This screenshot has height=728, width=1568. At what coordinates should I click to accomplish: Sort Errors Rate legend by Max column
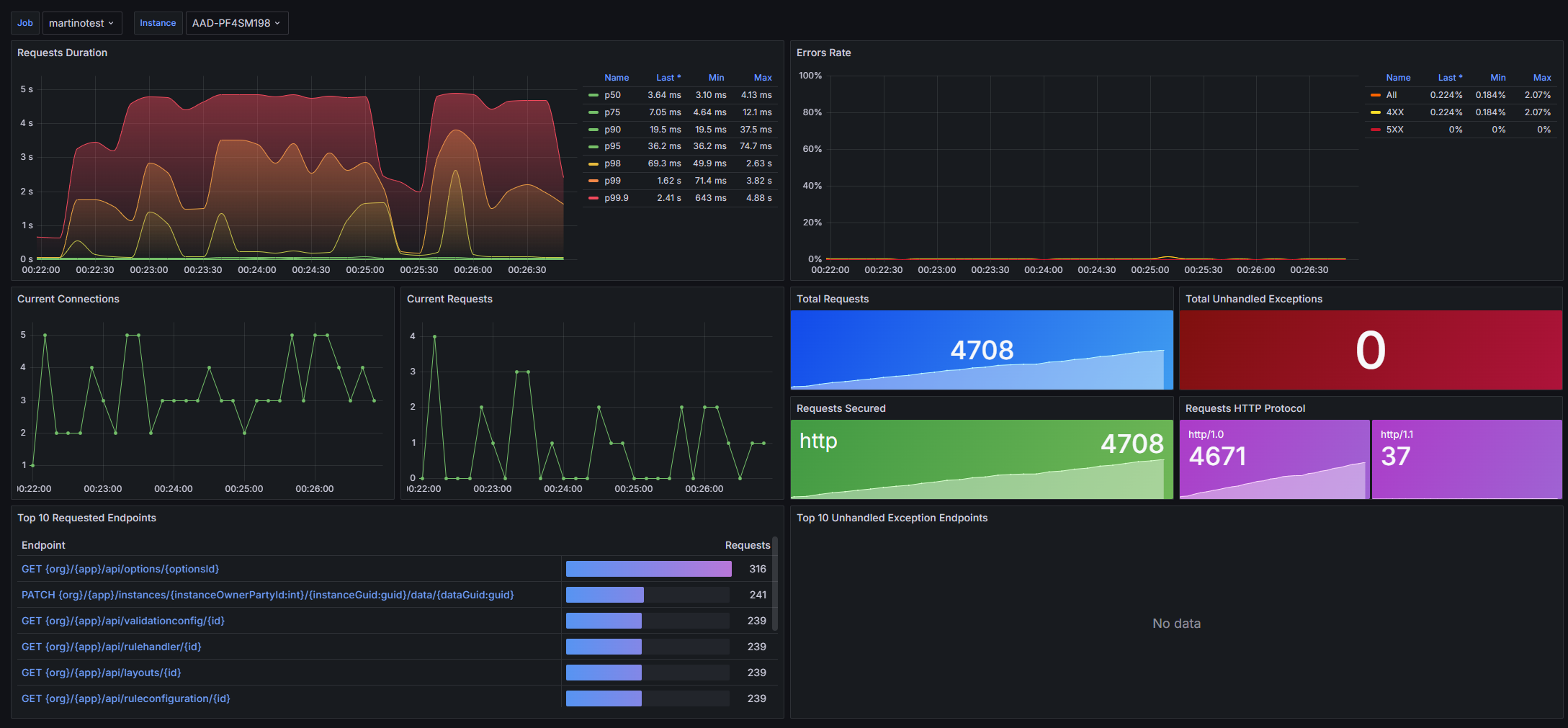[1541, 78]
